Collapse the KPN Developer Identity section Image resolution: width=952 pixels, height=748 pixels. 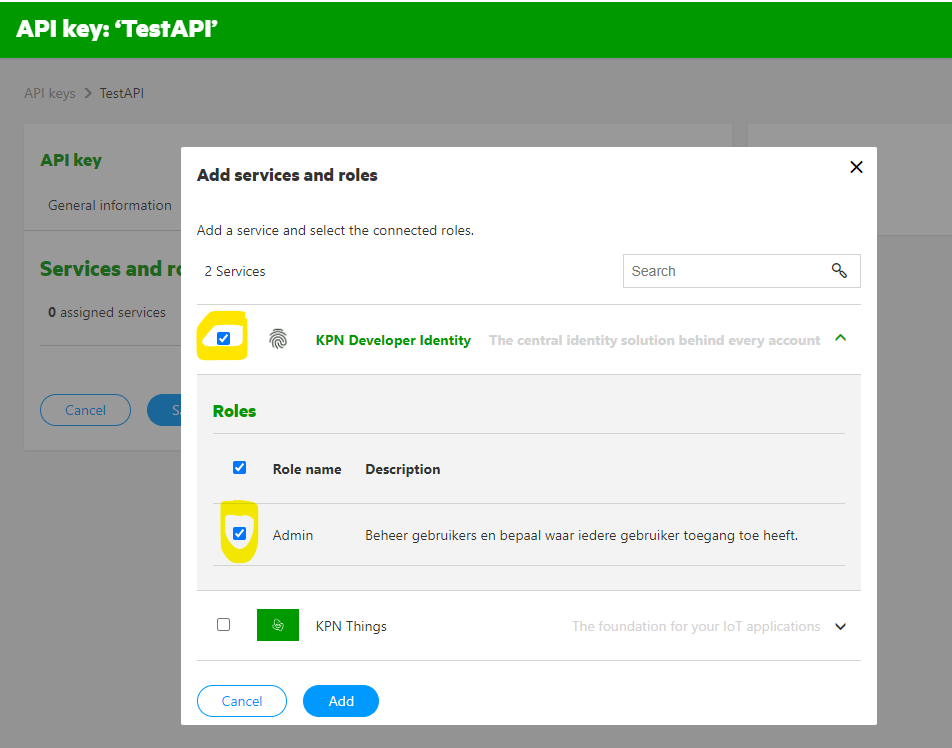(x=840, y=338)
